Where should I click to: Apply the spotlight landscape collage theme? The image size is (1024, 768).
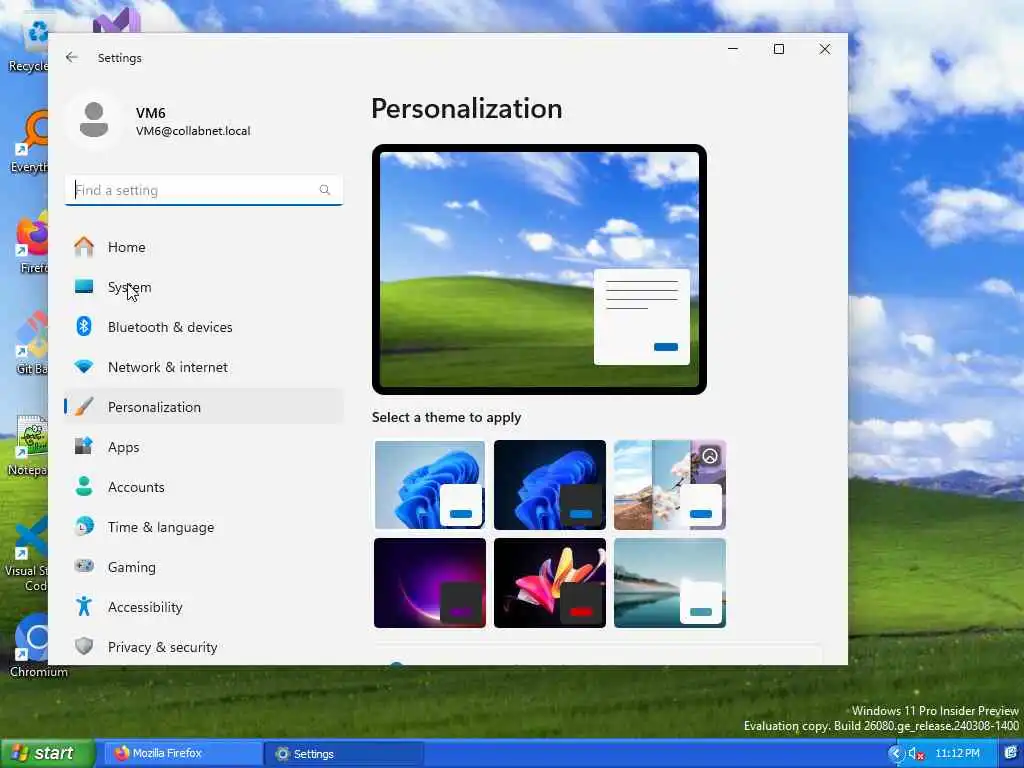670,485
